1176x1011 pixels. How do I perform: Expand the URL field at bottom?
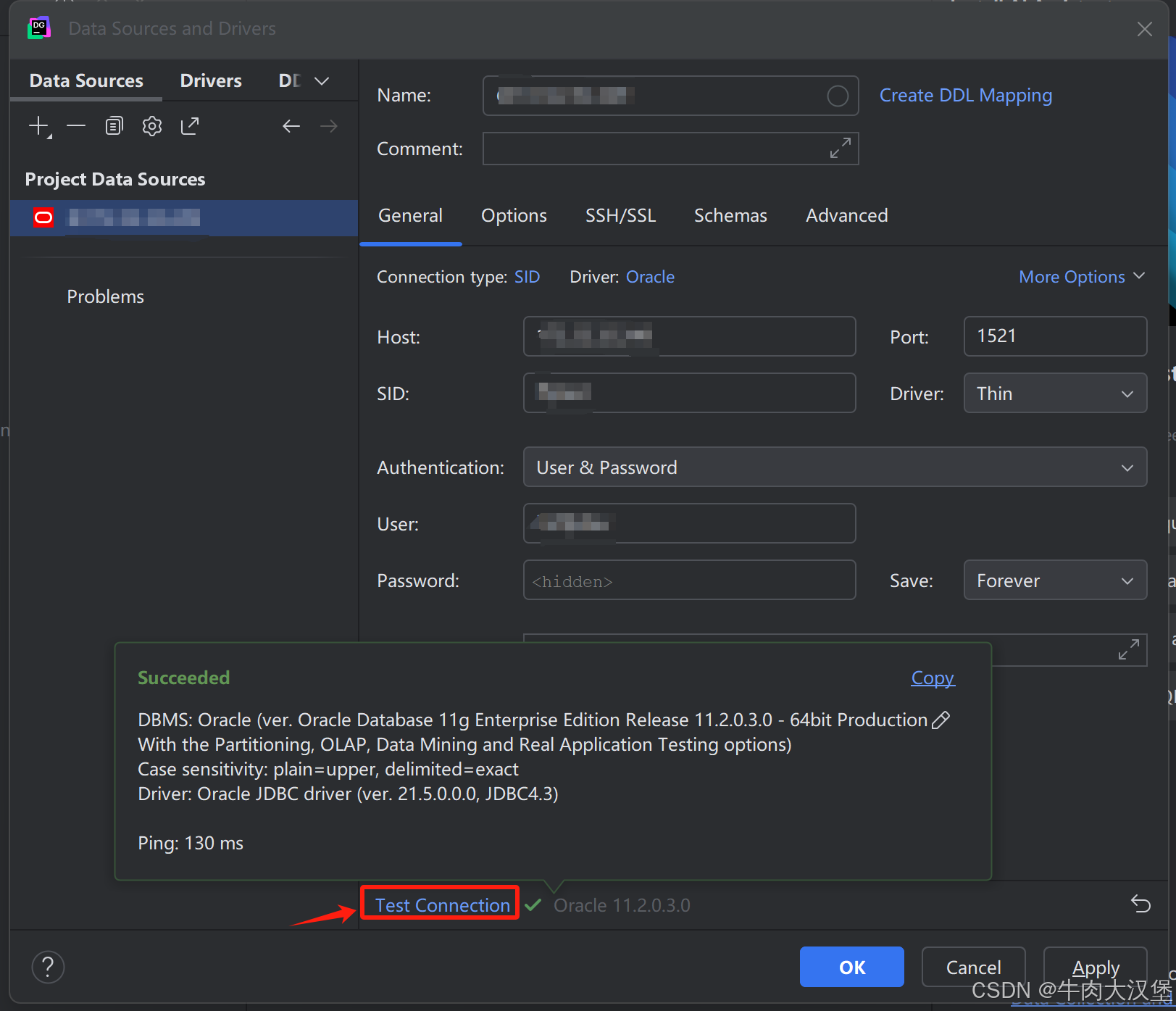pos(1129,649)
